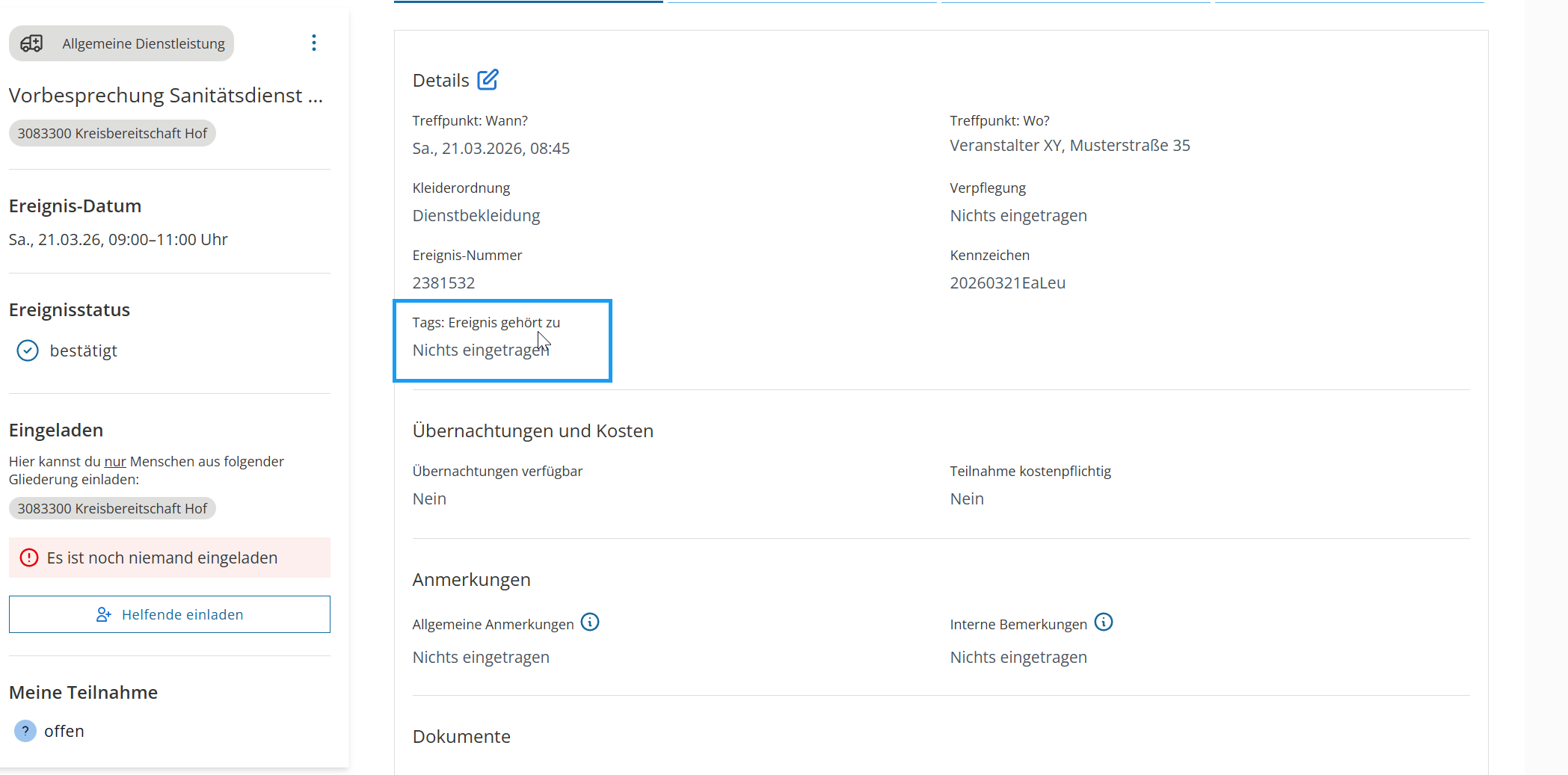1568x775 pixels.
Task: Click the Nein value under Übernachtungen verfügbar
Action: tap(429, 499)
